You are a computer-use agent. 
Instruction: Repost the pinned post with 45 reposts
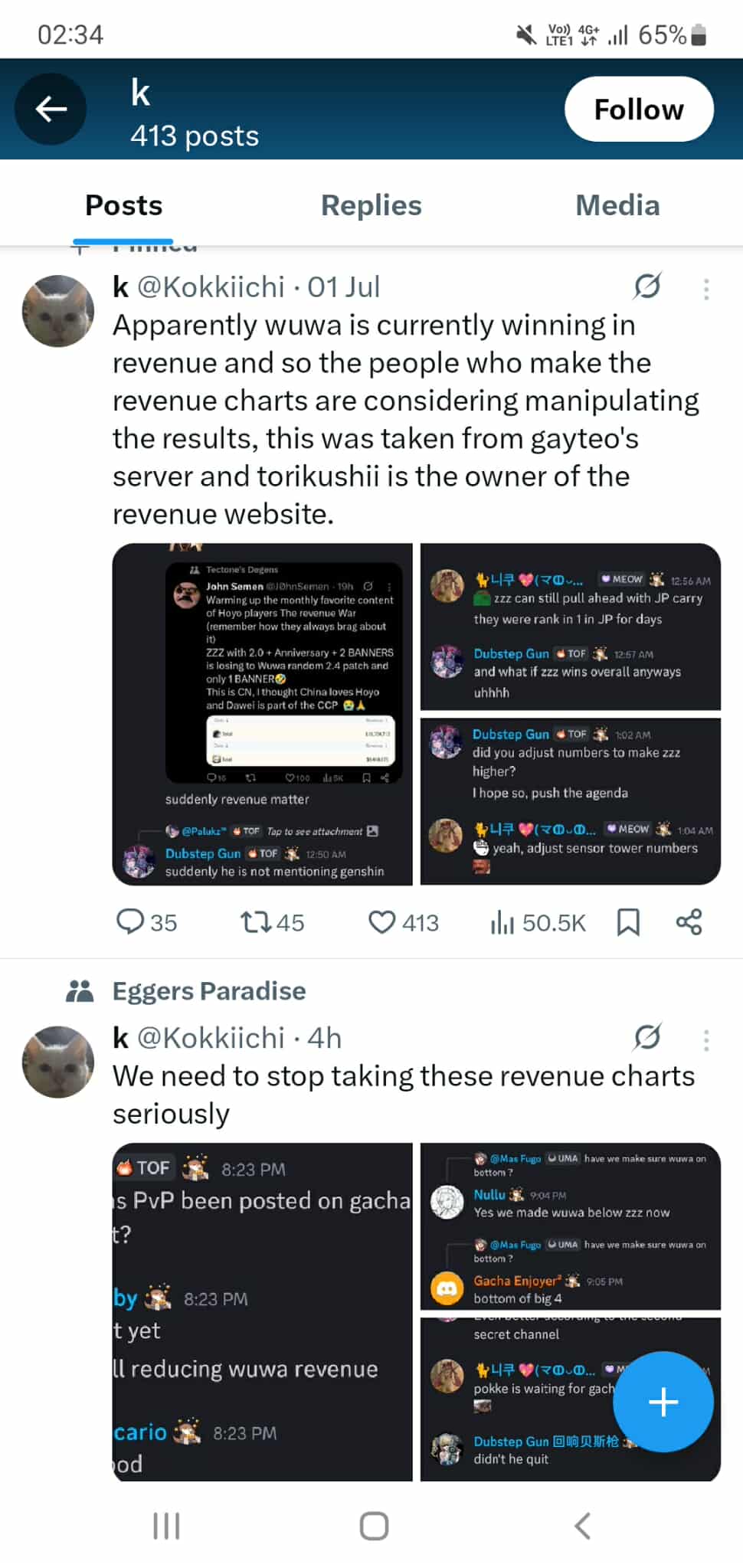coord(272,922)
